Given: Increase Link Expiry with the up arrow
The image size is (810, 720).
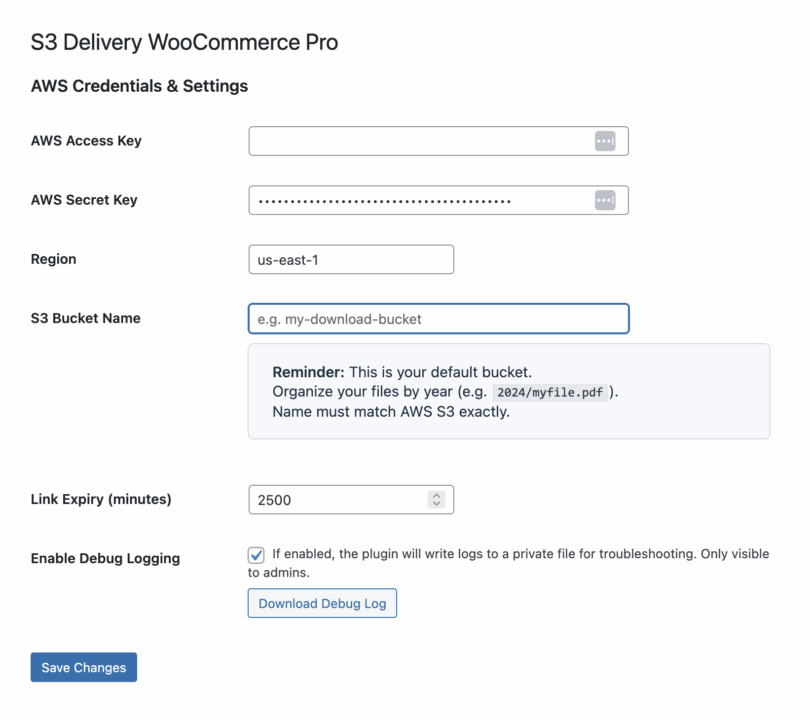Looking at the screenshot, I should (x=436, y=495).
